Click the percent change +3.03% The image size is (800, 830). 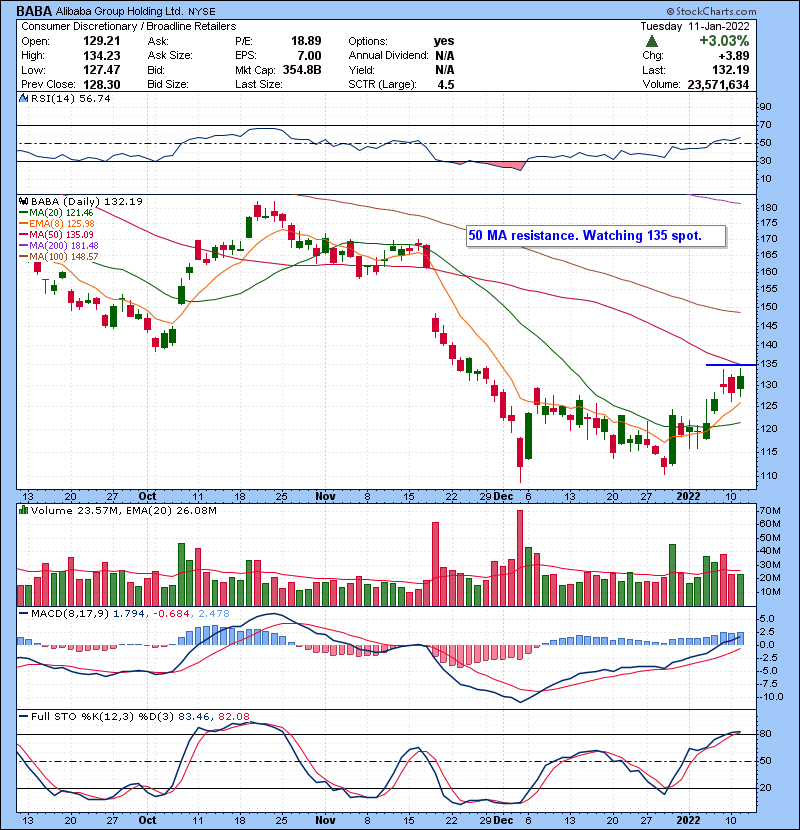pyautogui.click(x=724, y=41)
